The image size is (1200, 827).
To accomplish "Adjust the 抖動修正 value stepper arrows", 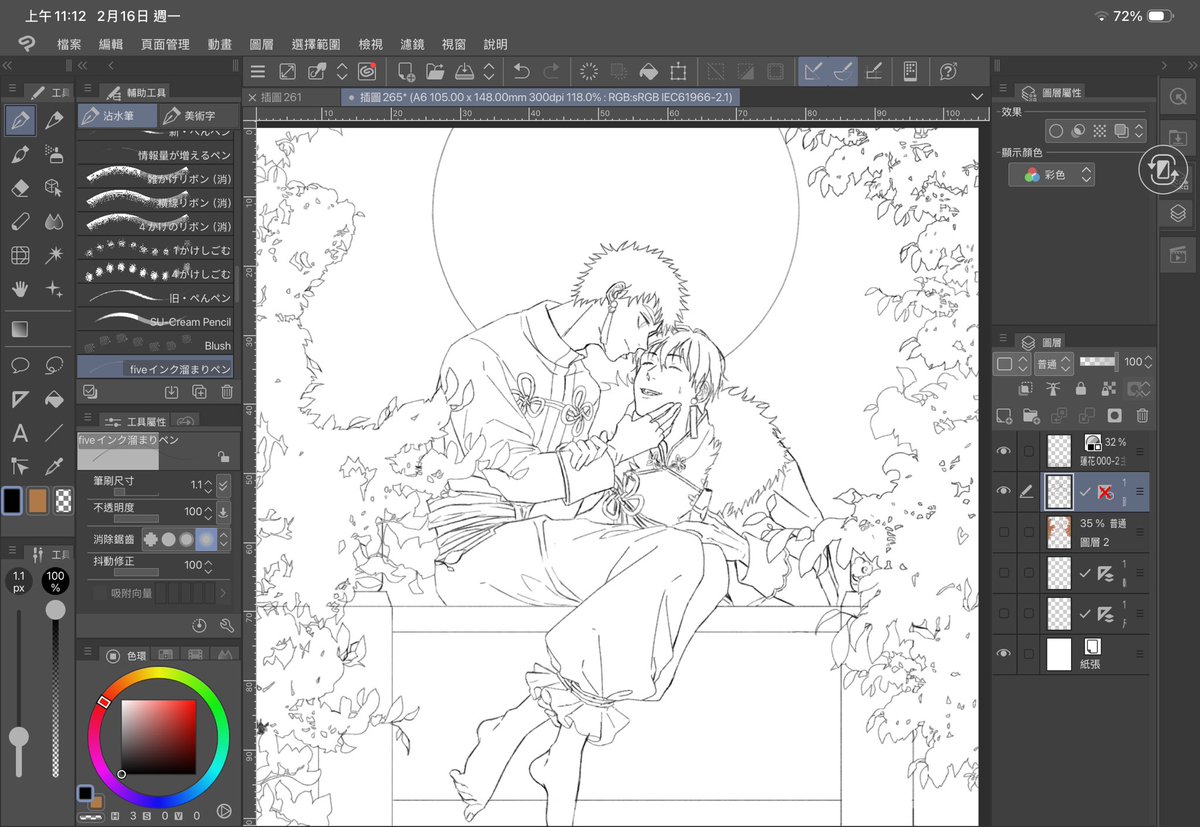I will (x=207, y=565).
